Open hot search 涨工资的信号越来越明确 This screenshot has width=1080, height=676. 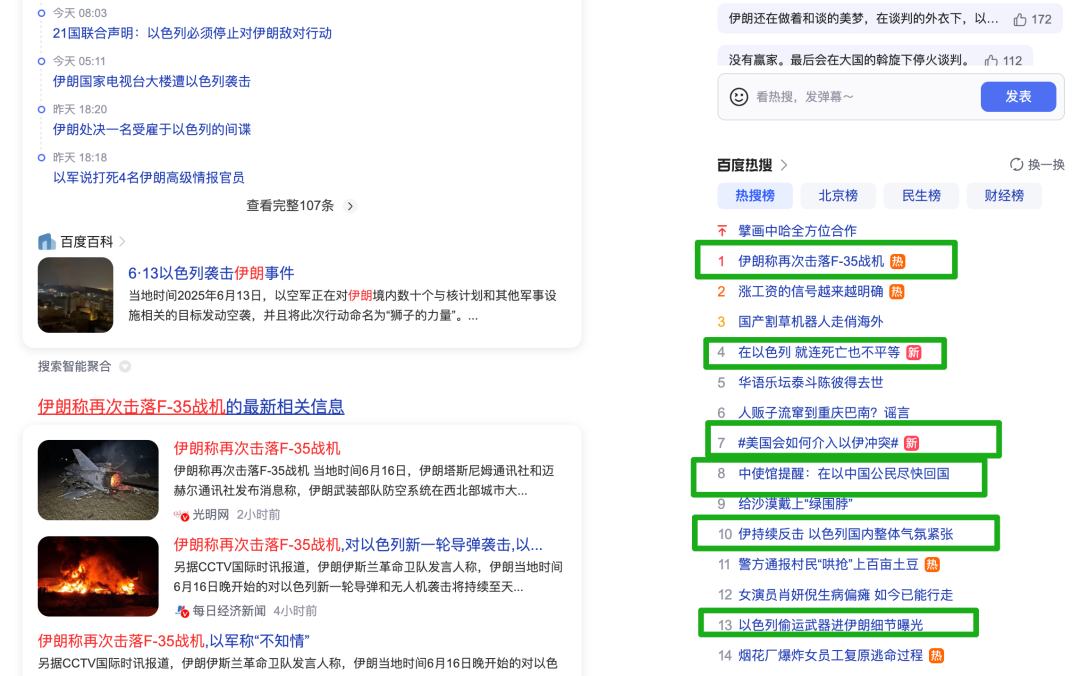click(811, 292)
